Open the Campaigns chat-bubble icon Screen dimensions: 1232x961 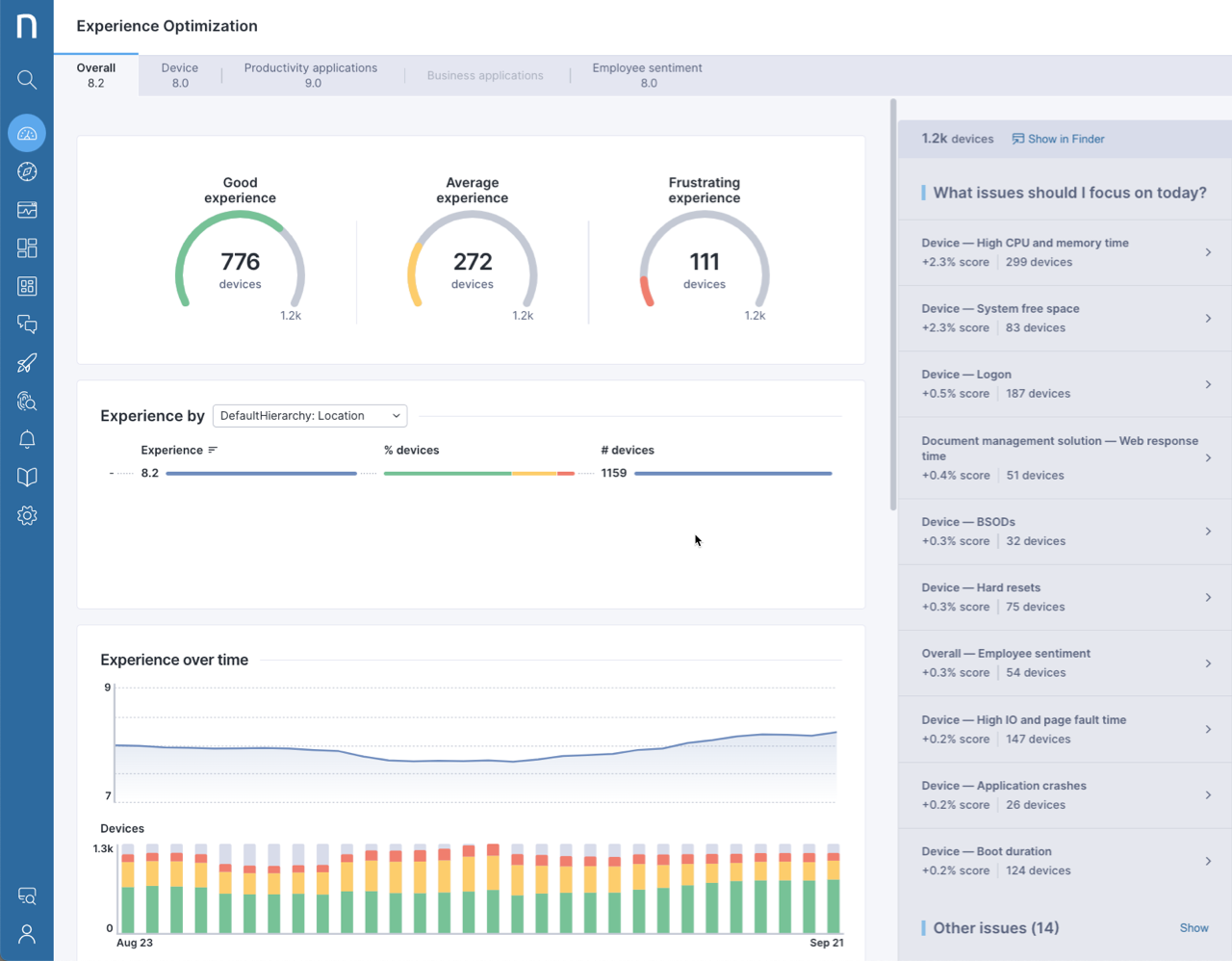point(26,325)
